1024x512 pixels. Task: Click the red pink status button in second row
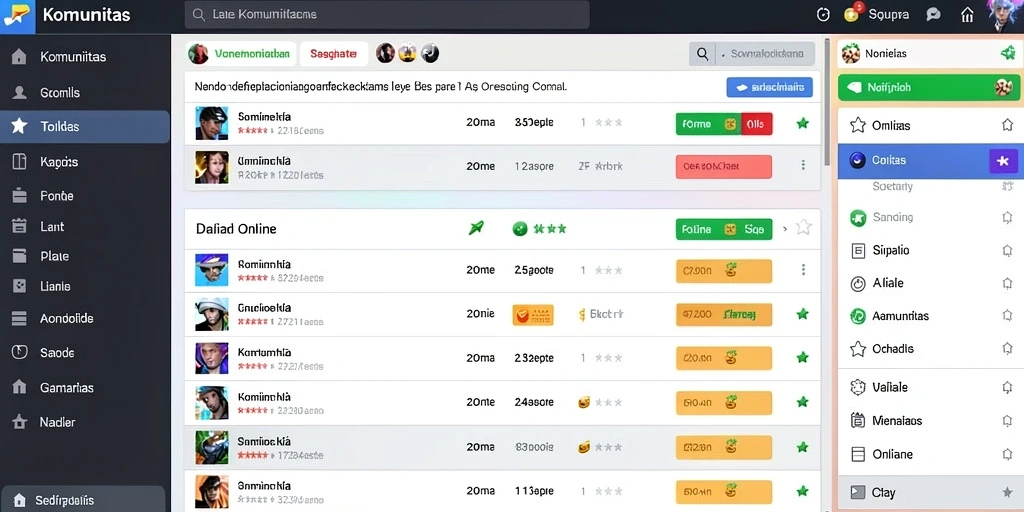point(724,167)
